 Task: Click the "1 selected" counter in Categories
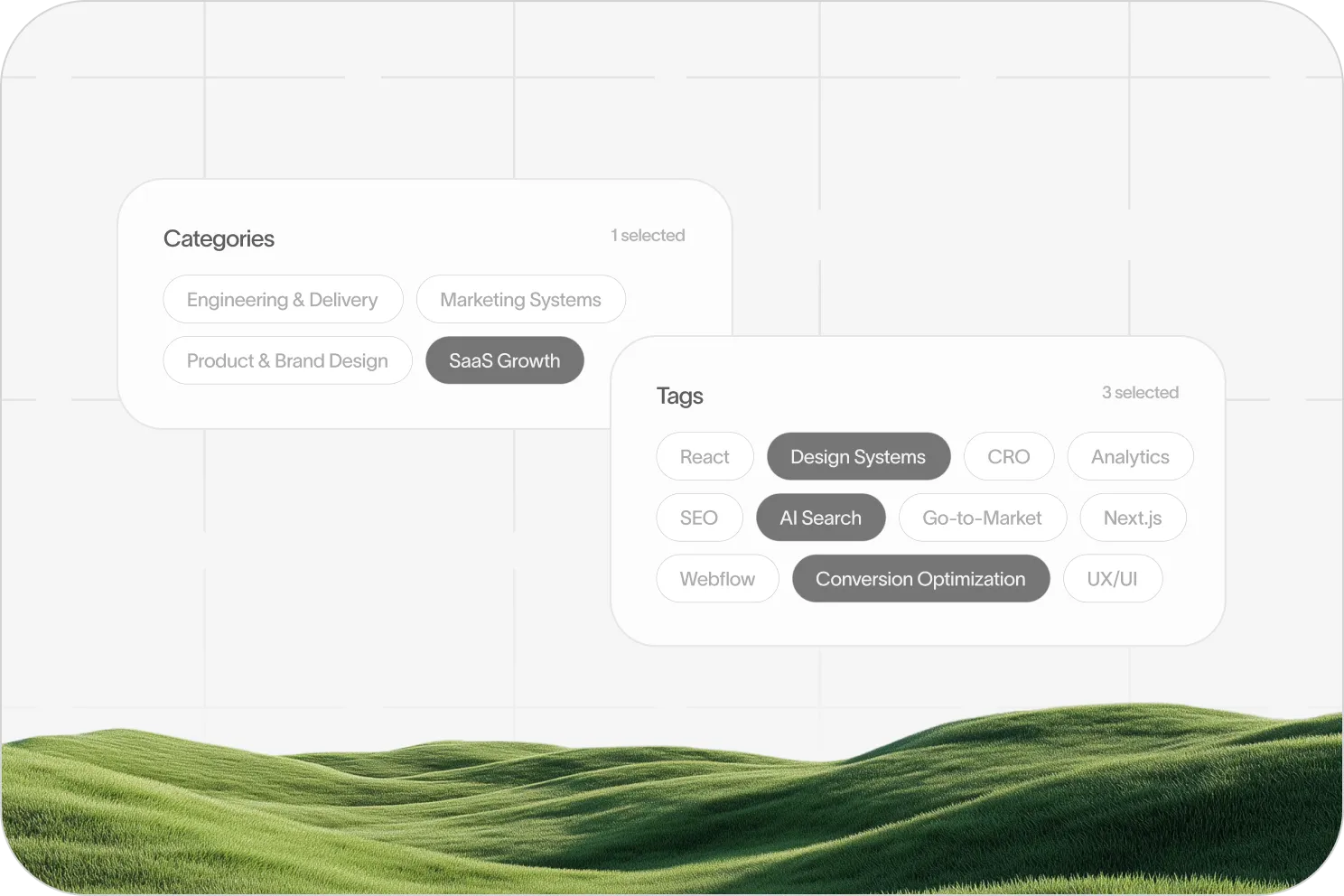coord(648,236)
